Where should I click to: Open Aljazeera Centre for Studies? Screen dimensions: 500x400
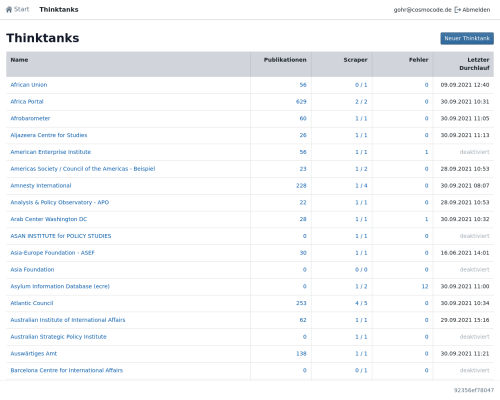[49, 135]
